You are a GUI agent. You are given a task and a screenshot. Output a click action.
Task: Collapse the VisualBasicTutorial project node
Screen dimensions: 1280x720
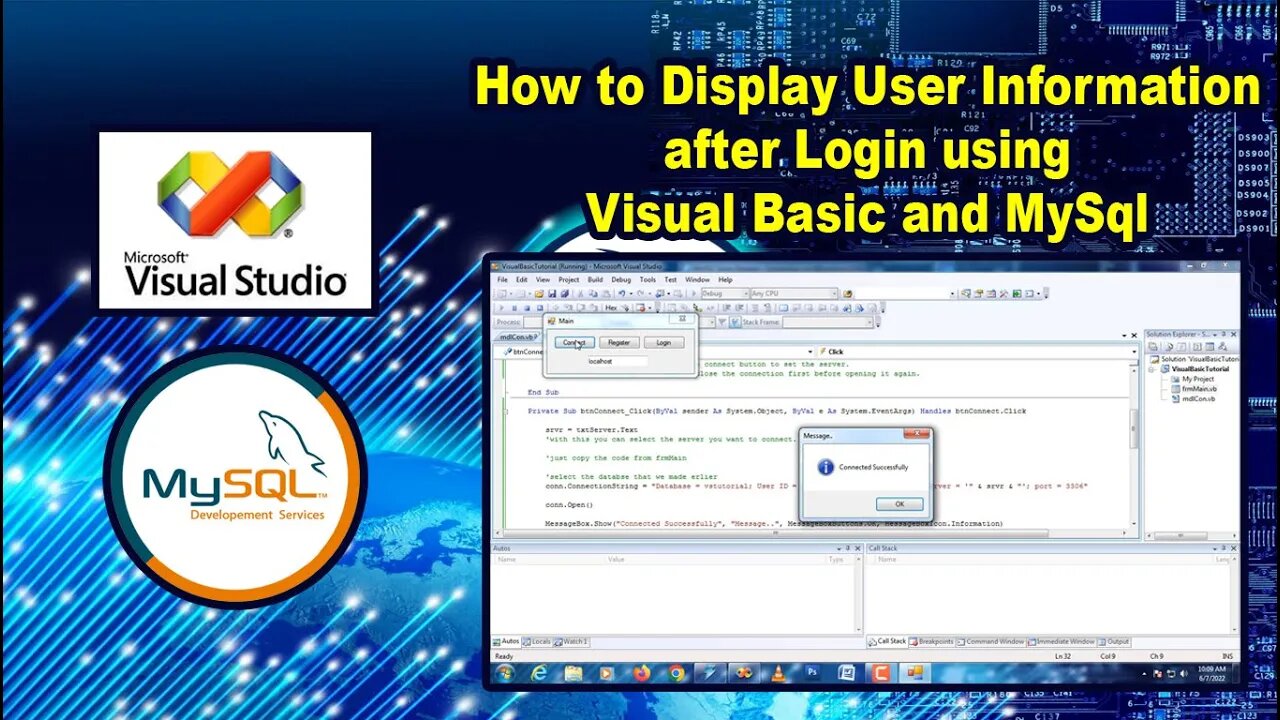point(1151,369)
